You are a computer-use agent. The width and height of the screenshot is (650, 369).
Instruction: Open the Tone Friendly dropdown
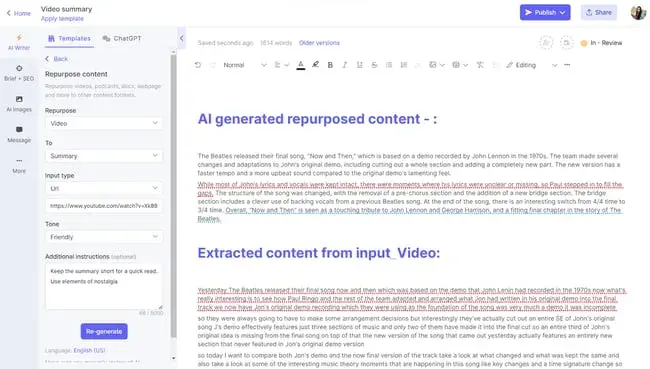104,237
